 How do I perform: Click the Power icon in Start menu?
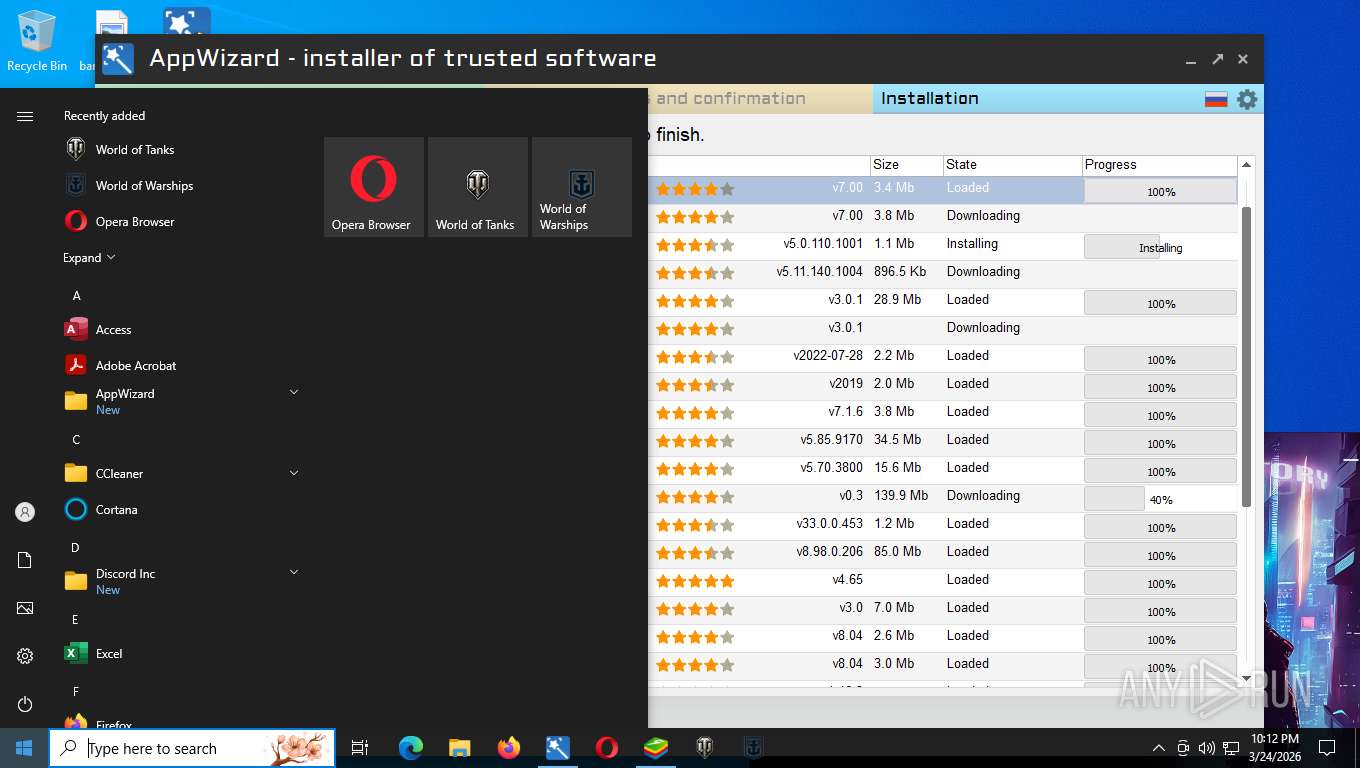coord(25,704)
